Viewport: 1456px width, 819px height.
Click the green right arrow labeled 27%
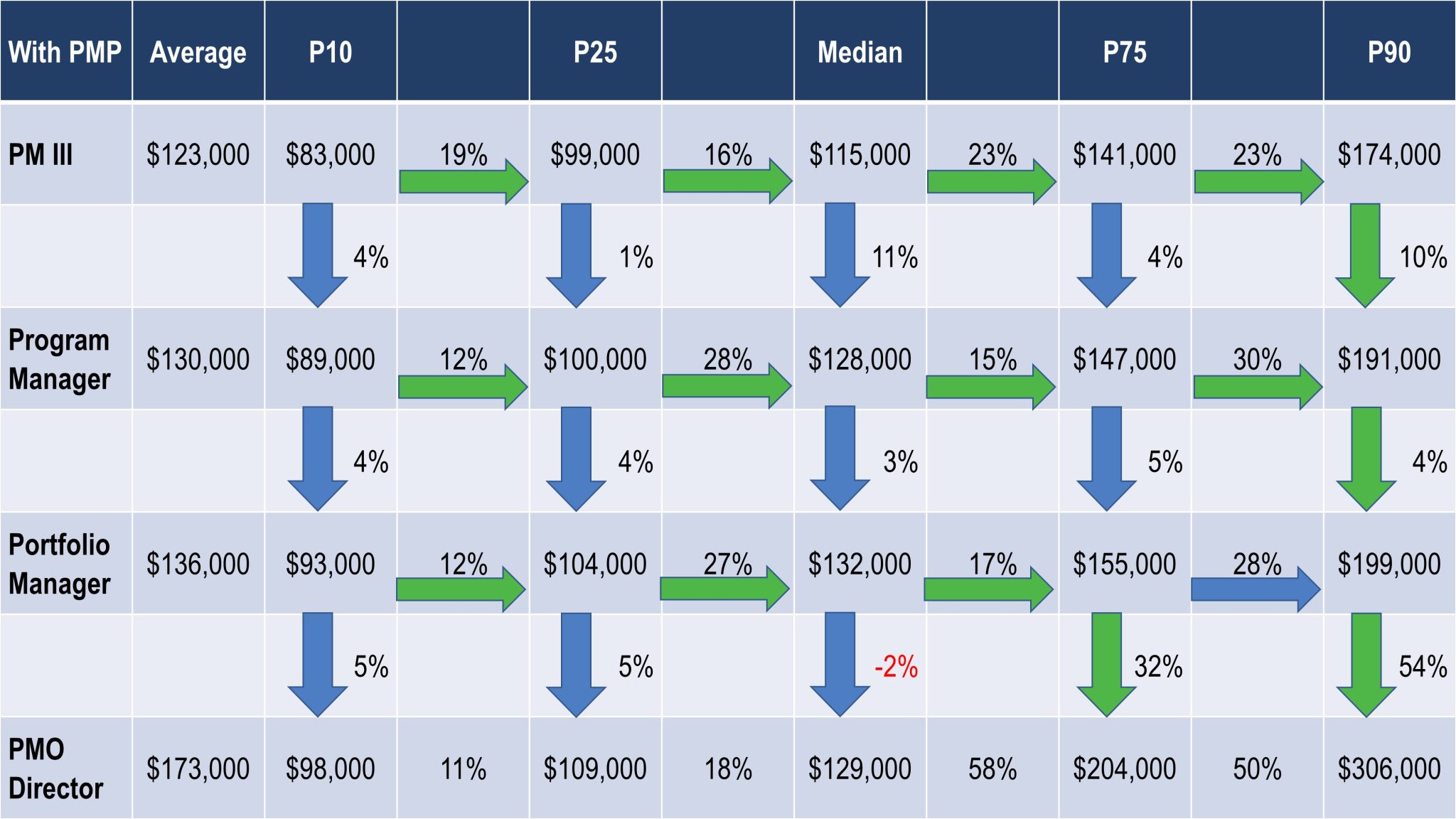pos(724,589)
